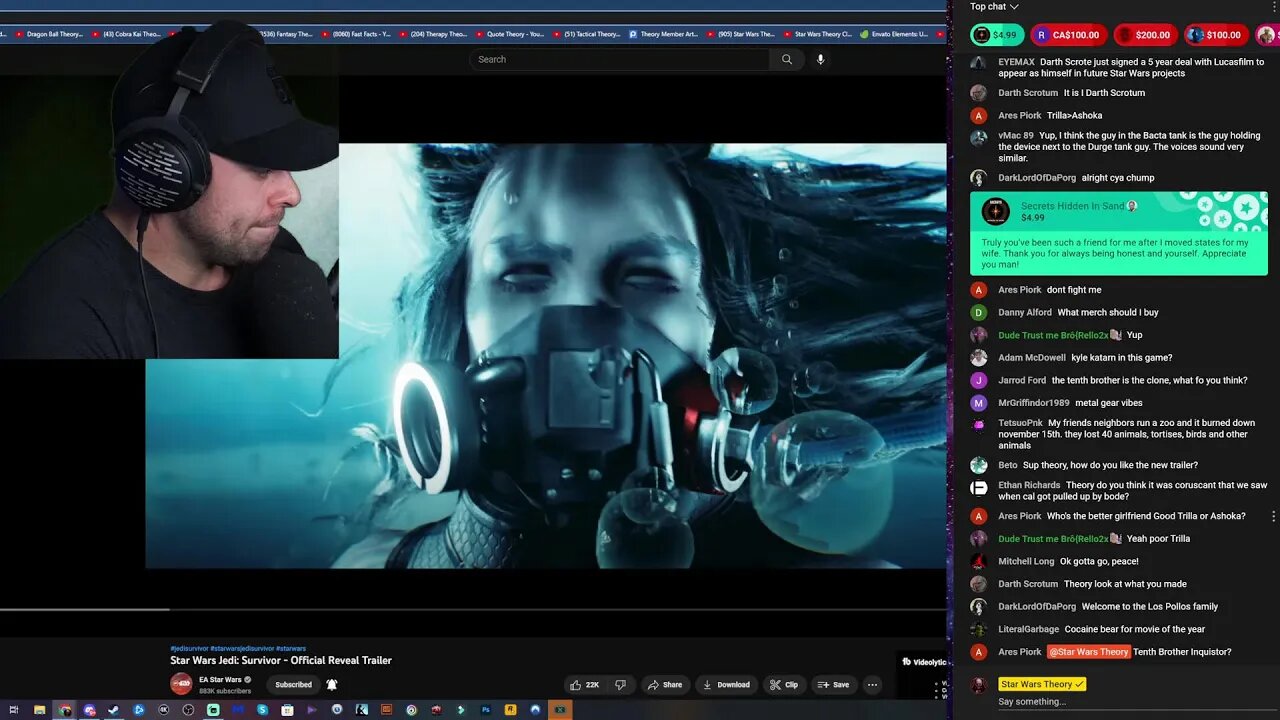Activate voice search microphone icon
The image size is (1280, 720).
(x=820, y=59)
